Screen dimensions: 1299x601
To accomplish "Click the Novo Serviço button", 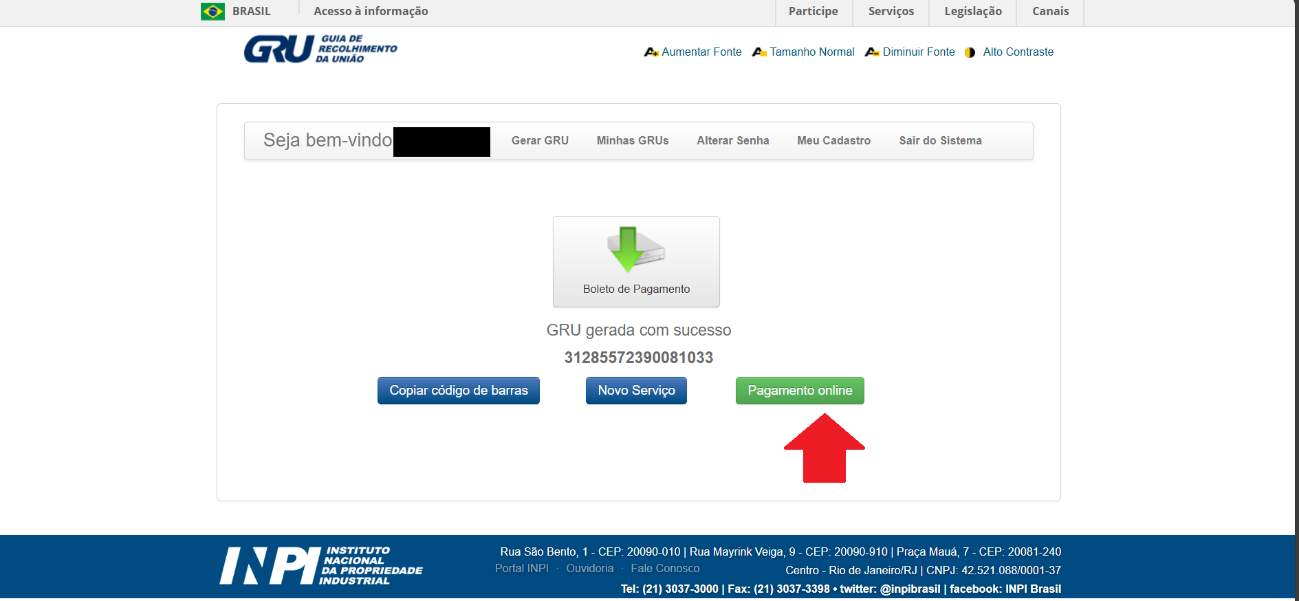I will pyautogui.click(x=636, y=391).
